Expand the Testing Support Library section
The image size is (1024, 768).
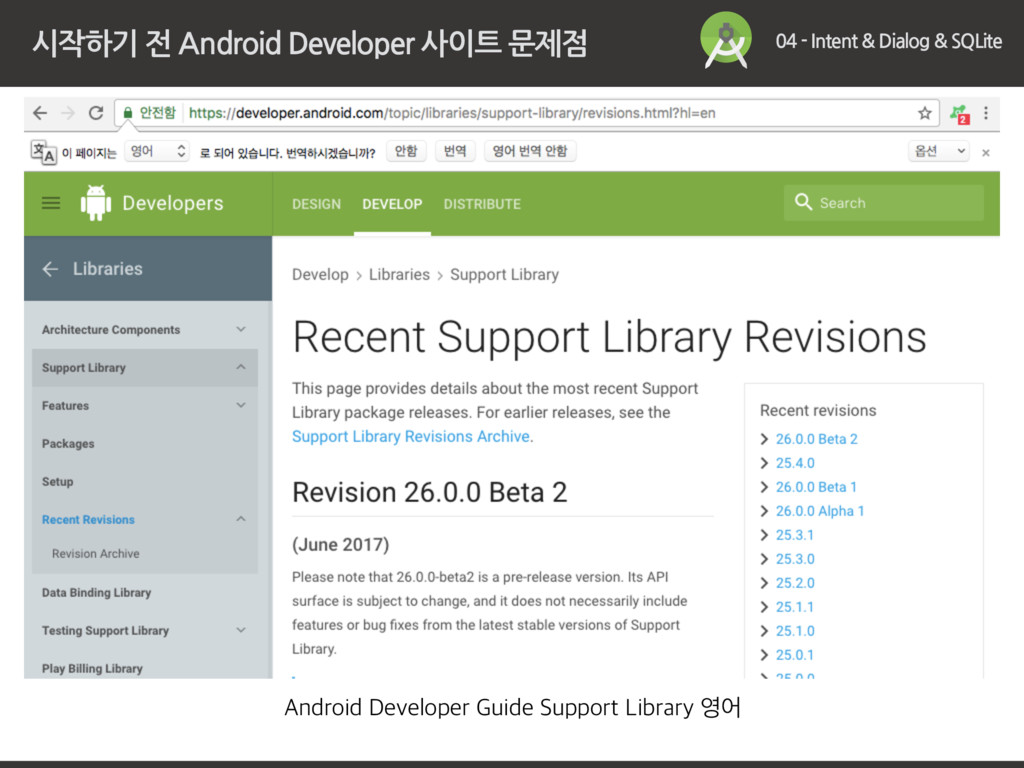(241, 630)
